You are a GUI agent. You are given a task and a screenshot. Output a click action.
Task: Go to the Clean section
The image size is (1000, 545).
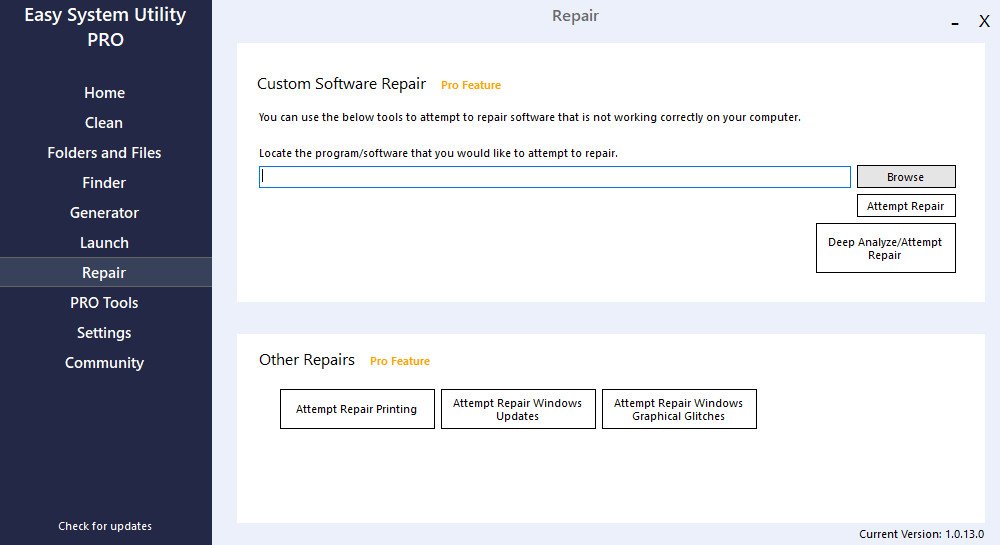(104, 123)
